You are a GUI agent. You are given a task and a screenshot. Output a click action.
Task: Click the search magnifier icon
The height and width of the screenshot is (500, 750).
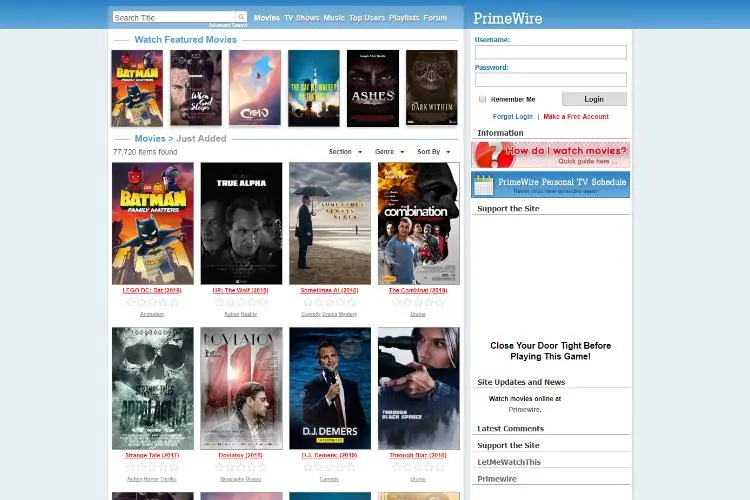coord(241,17)
